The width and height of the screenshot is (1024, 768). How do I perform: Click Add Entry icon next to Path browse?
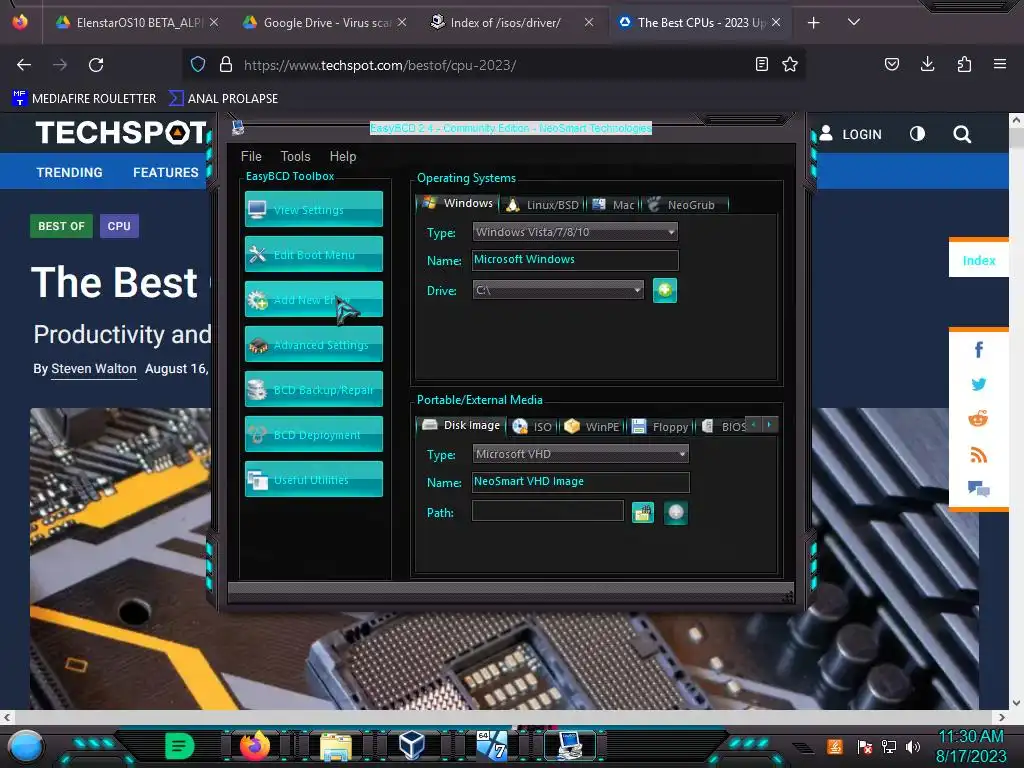click(676, 513)
